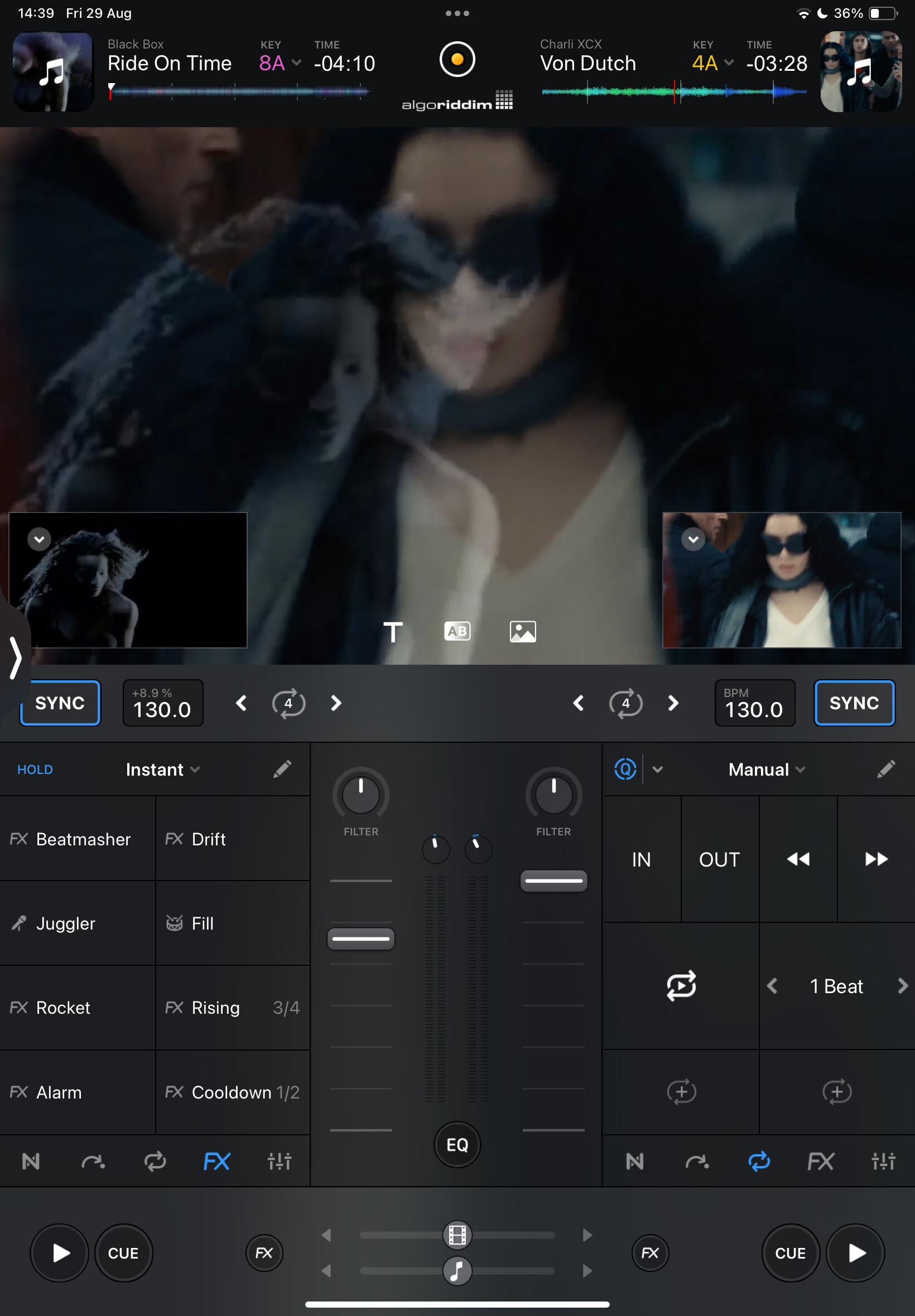Tap CUE on the left deck
Screen dimensions: 915x1316
pos(123,1253)
